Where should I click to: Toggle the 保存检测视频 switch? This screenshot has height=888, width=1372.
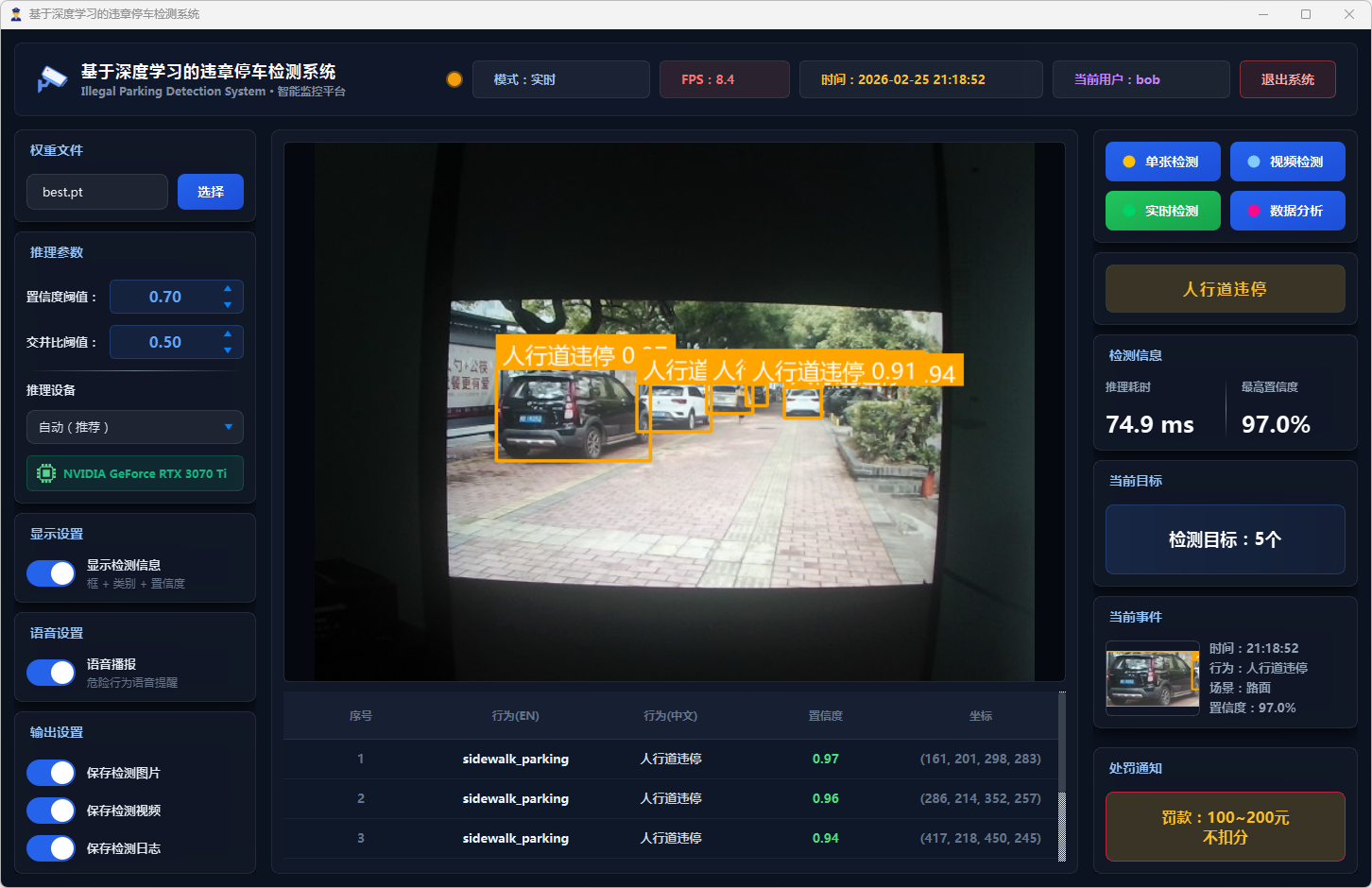[51, 811]
